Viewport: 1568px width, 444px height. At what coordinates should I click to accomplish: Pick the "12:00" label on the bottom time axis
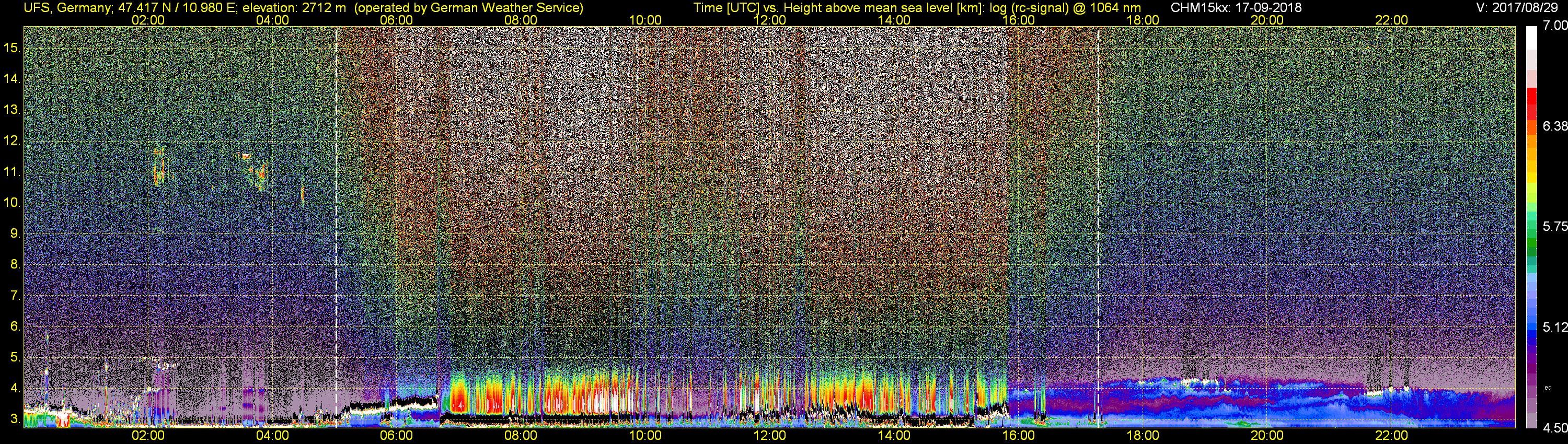coord(769,436)
